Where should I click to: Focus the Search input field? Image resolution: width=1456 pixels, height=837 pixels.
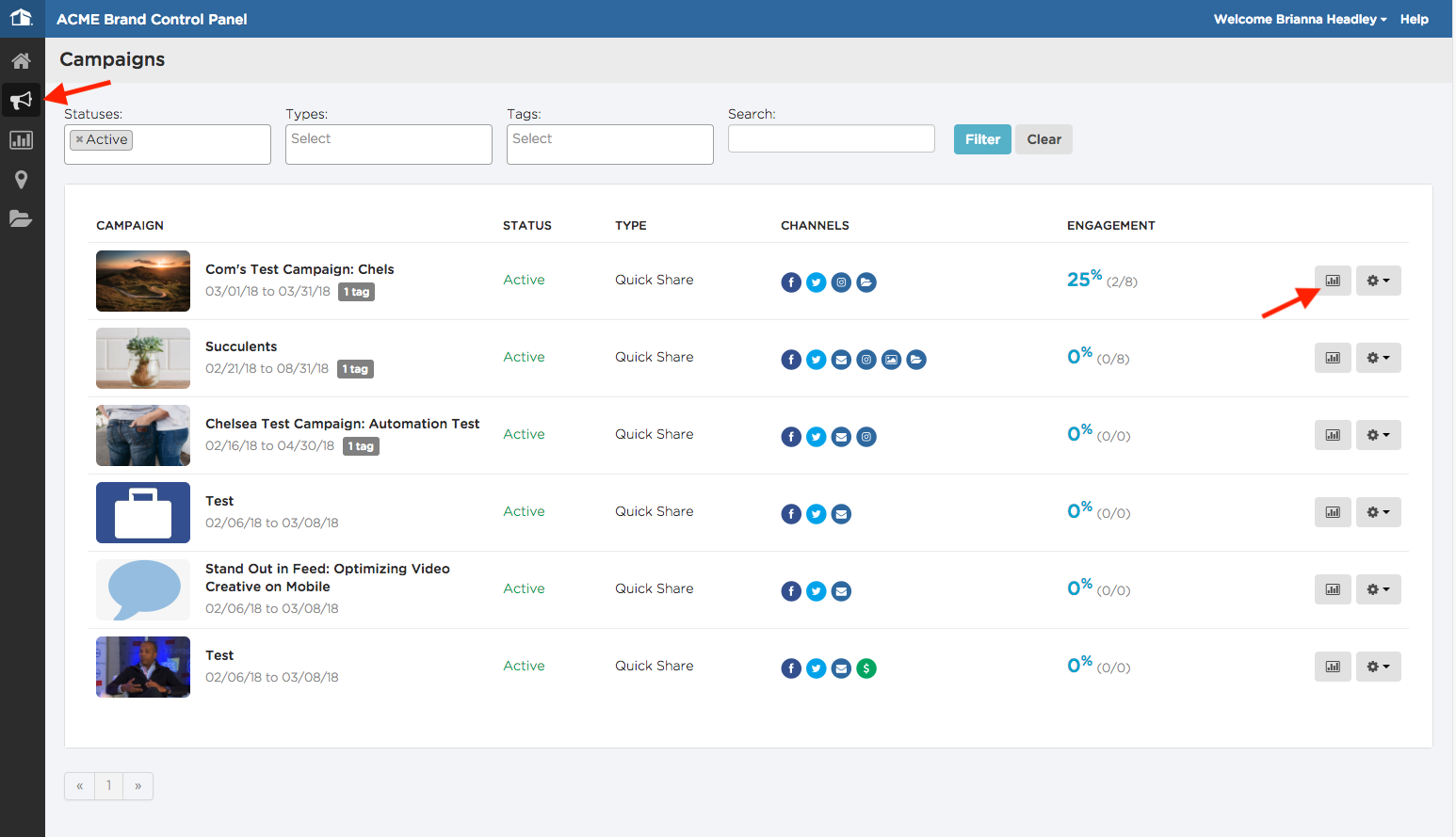[x=832, y=138]
